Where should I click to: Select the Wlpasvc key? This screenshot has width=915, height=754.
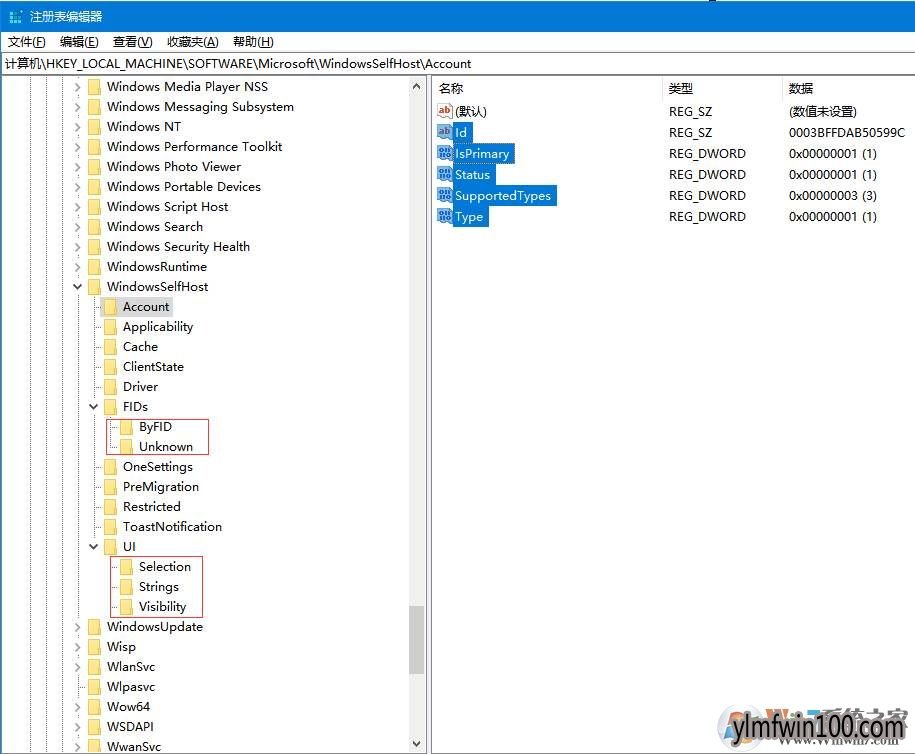pyautogui.click(x=131, y=687)
